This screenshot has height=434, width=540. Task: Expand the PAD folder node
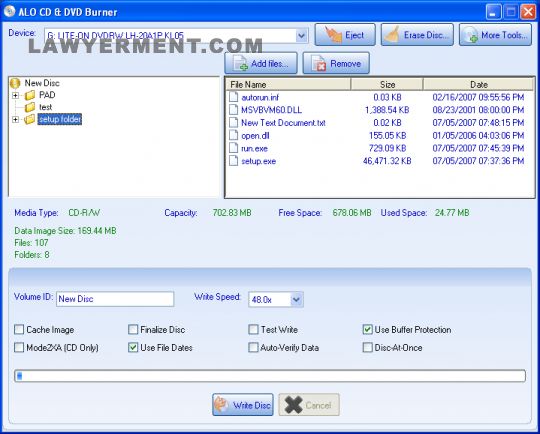15,95
